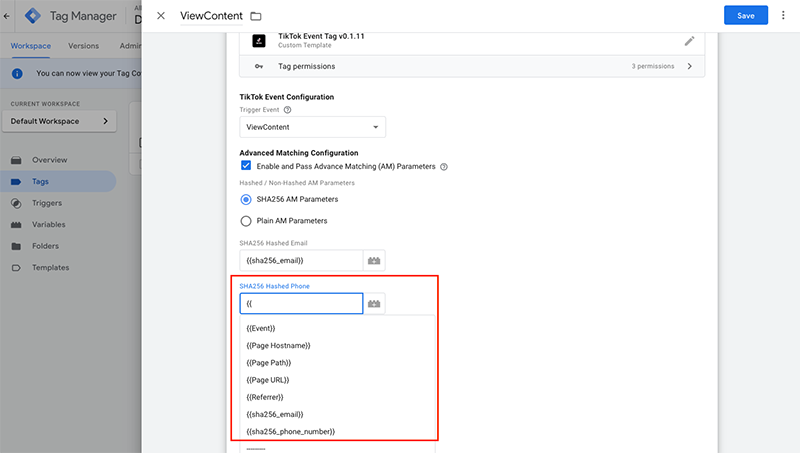Viewport: 800px width, 453px height.
Task: Choose {{sha256_phone_number}} from suggestions
Action: (291, 431)
